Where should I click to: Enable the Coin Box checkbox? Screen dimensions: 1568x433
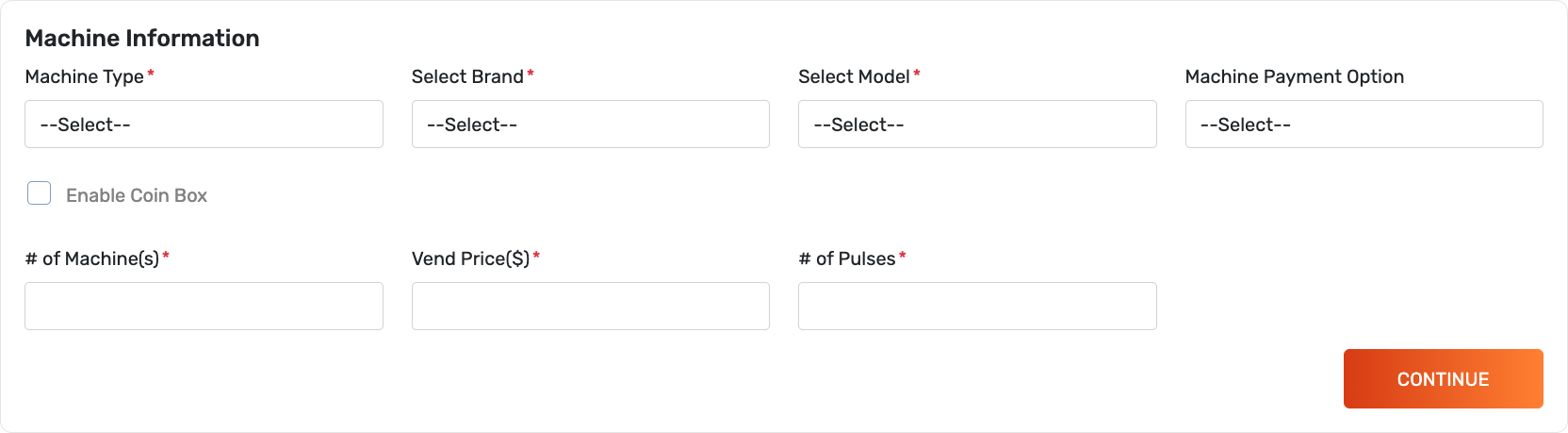pos(39,193)
